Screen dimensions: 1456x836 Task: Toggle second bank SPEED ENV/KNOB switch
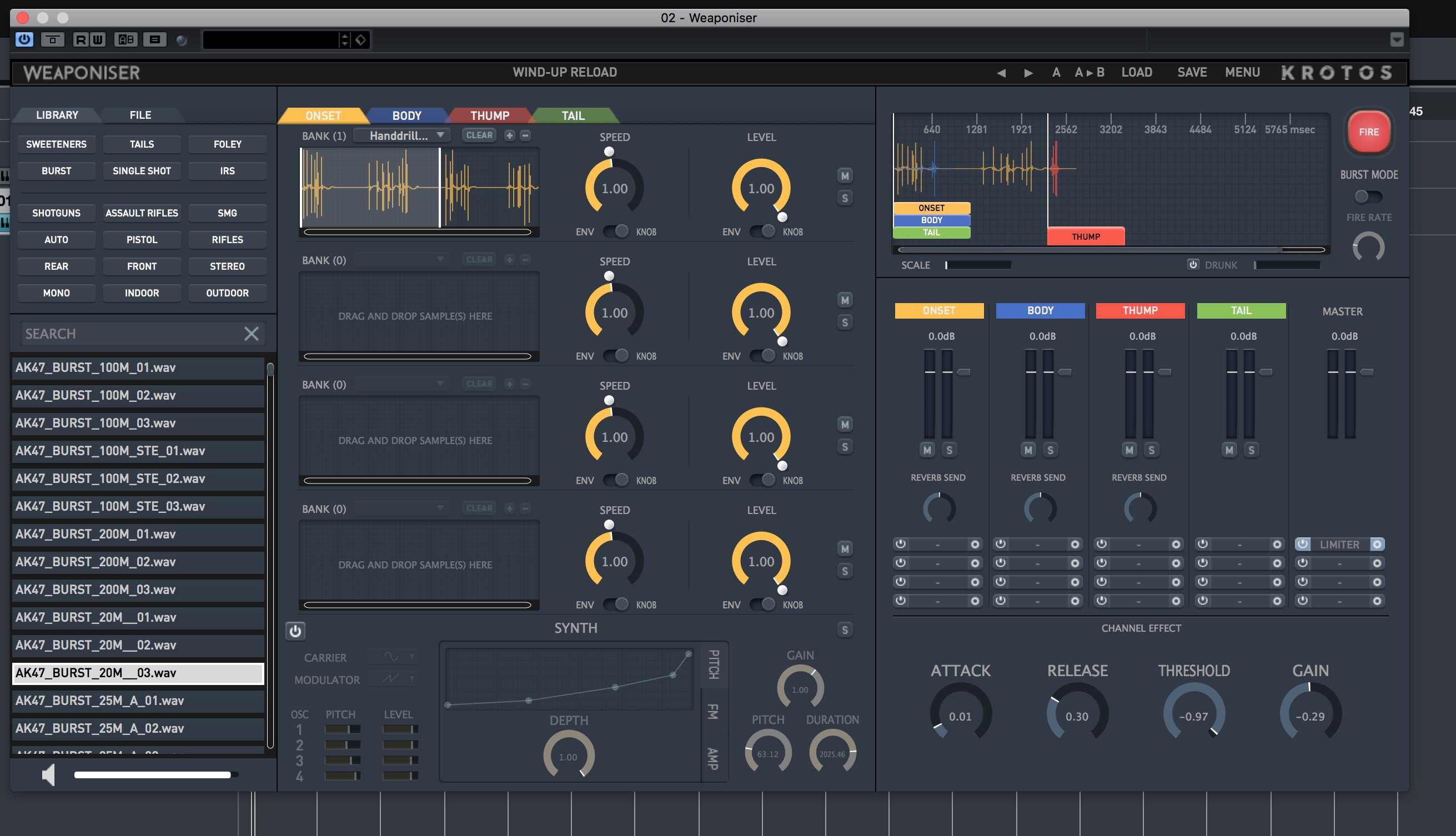pos(616,355)
